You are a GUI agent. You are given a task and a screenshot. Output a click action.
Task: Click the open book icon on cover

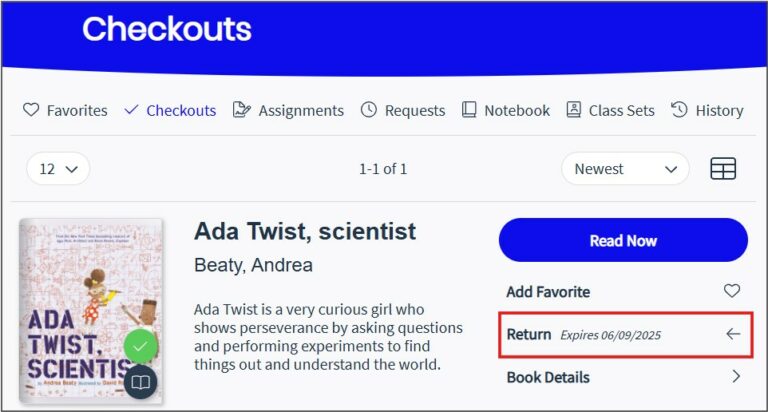141,382
